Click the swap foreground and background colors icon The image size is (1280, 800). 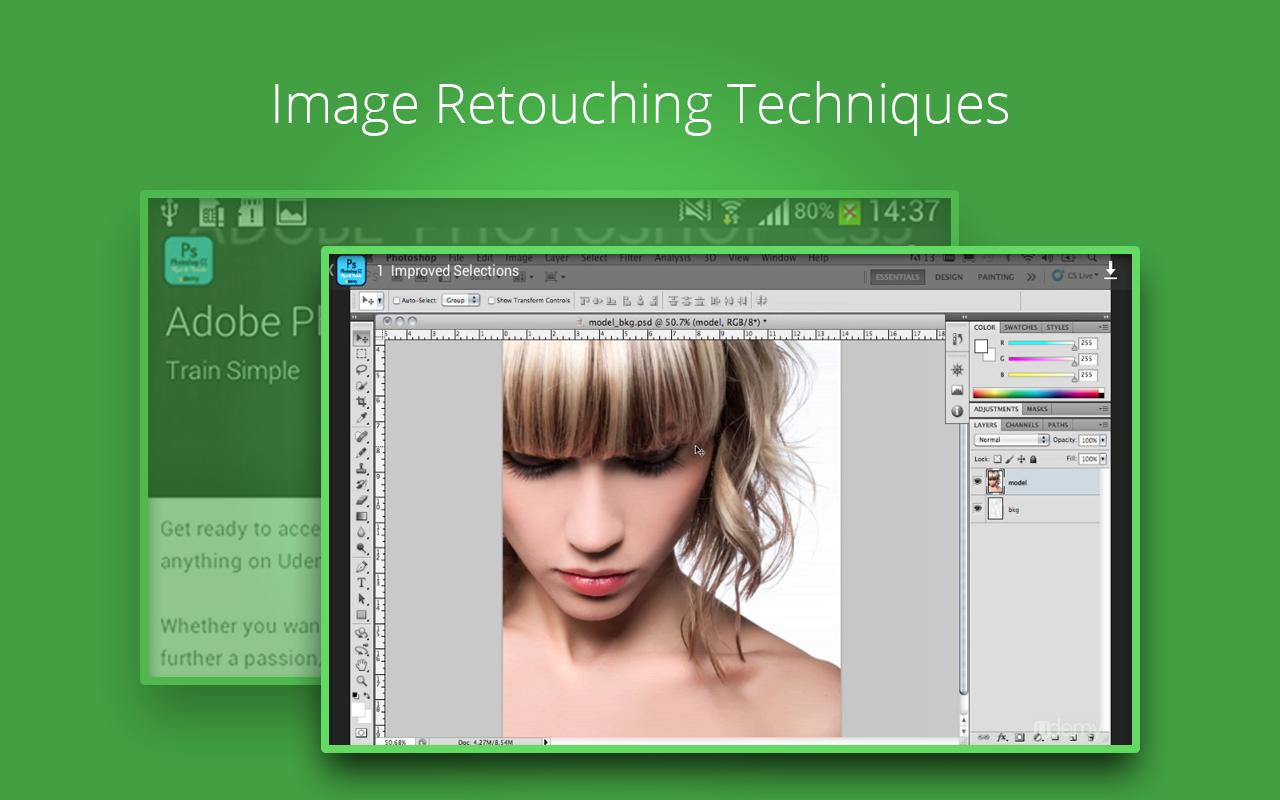pos(367,696)
